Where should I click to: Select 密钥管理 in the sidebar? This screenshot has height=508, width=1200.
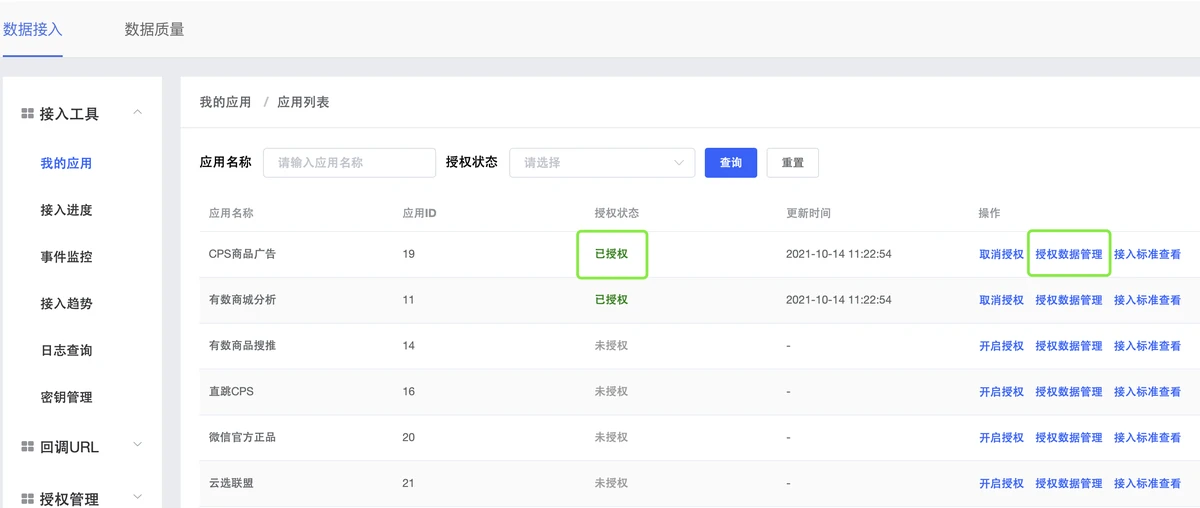[x=66, y=397]
